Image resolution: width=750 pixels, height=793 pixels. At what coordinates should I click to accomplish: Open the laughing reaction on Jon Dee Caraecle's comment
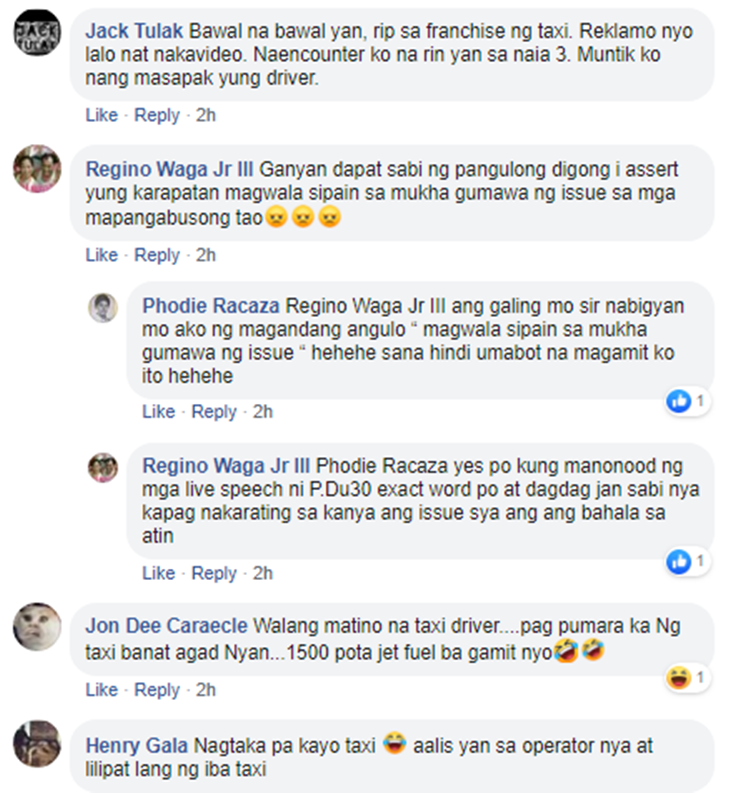point(679,678)
